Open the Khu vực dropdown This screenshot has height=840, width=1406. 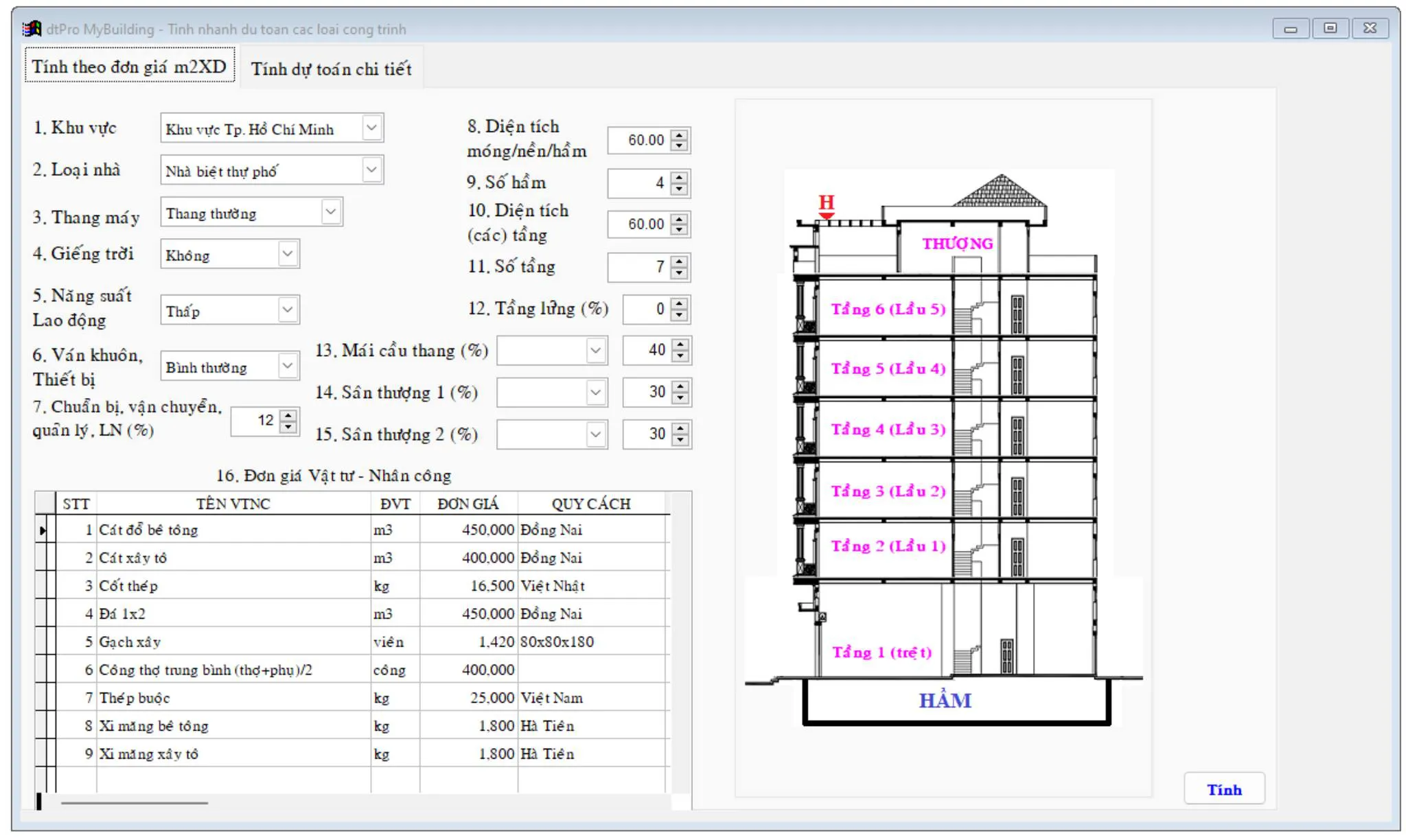(x=371, y=128)
